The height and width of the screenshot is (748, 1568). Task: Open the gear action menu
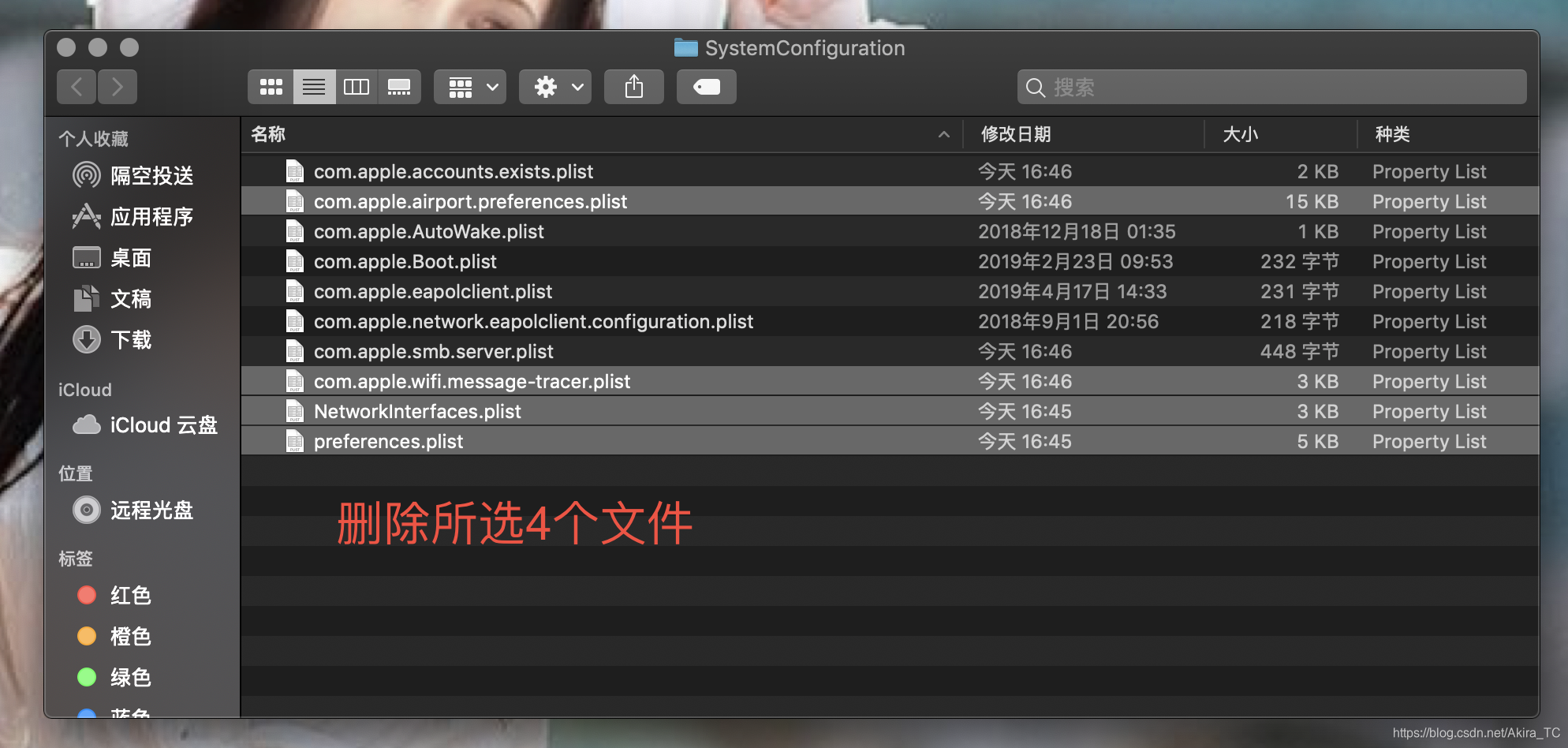point(555,87)
